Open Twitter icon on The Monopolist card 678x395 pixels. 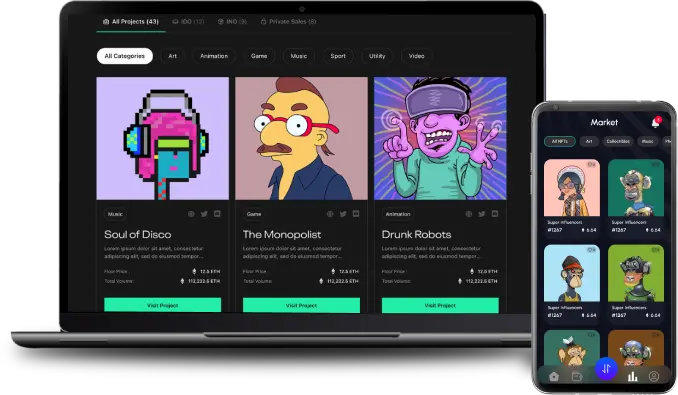[x=343, y=214]
